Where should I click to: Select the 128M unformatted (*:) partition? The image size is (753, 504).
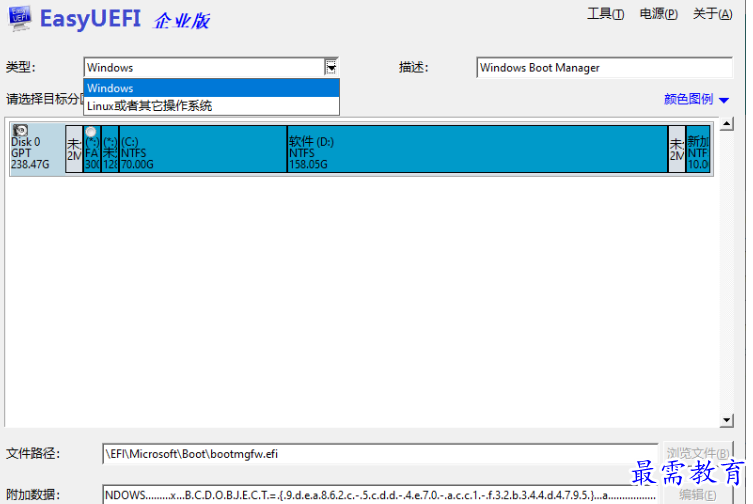pyautogui.click(x=110, y=148)
